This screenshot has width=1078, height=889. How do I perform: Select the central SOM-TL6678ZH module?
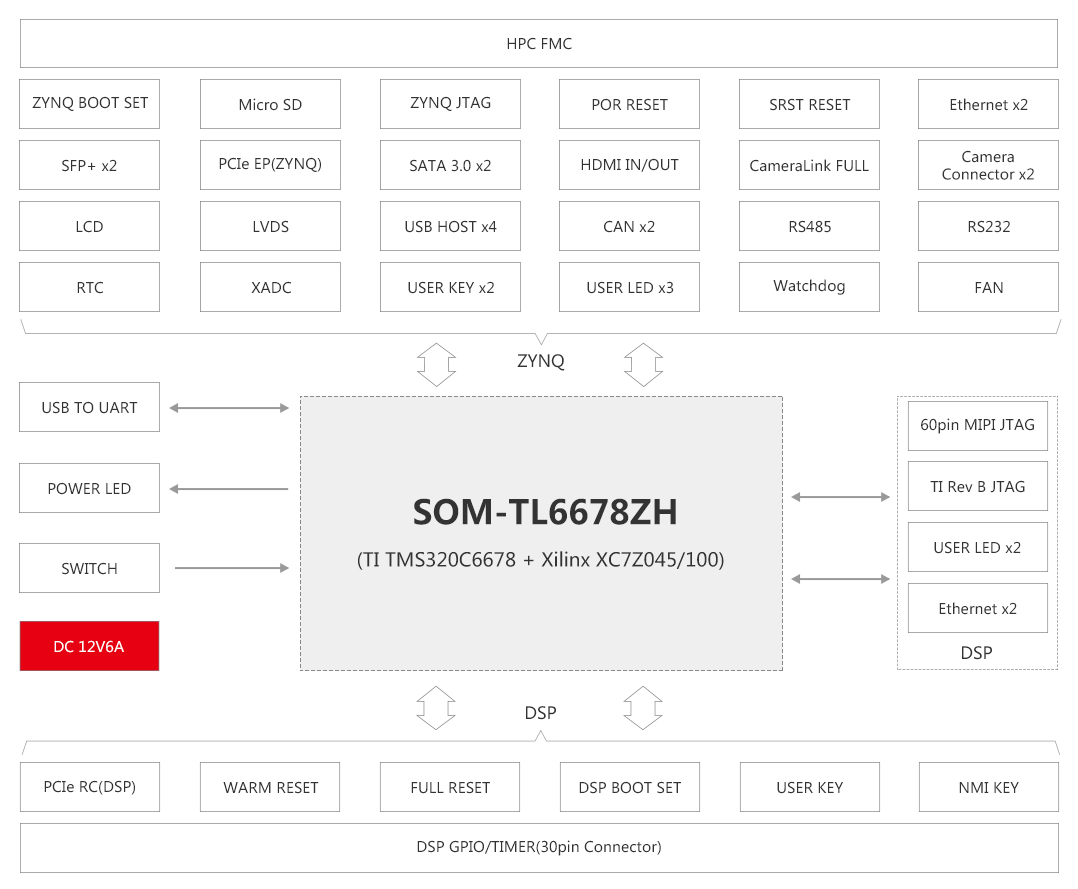tap(541, 533)
